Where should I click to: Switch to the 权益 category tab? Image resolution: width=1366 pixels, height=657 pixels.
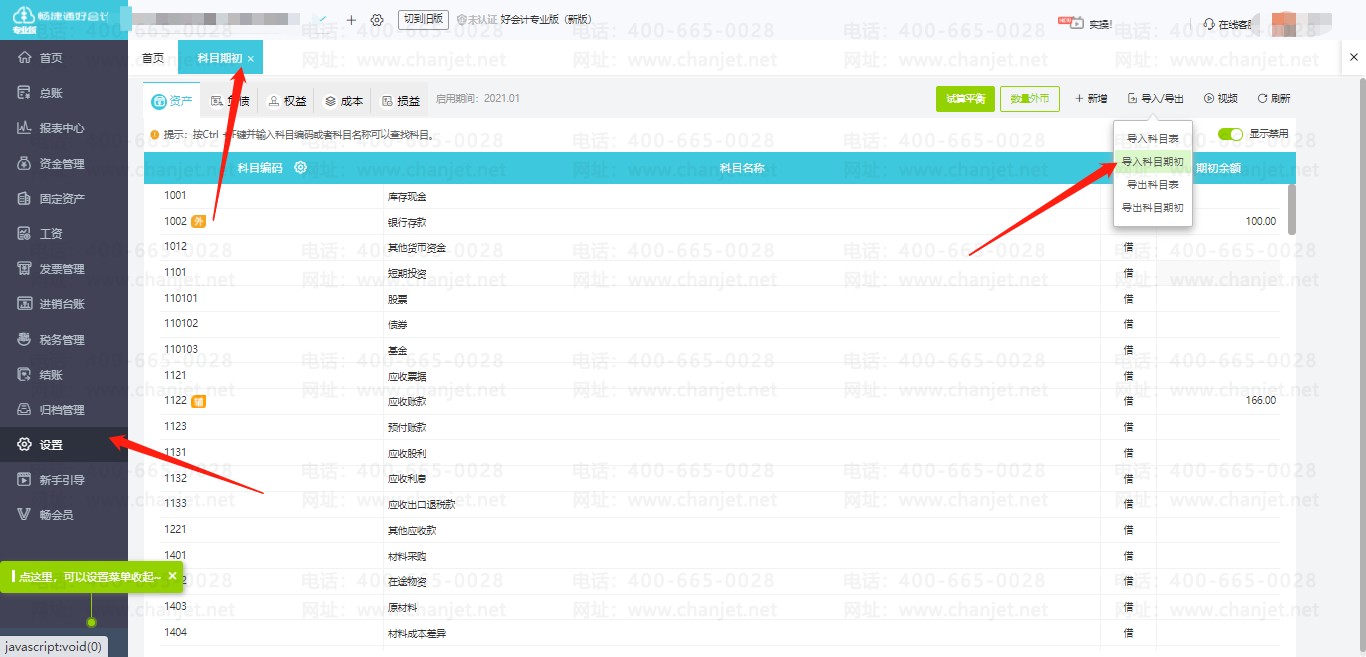pyautogui.click(x=287, y=101)
